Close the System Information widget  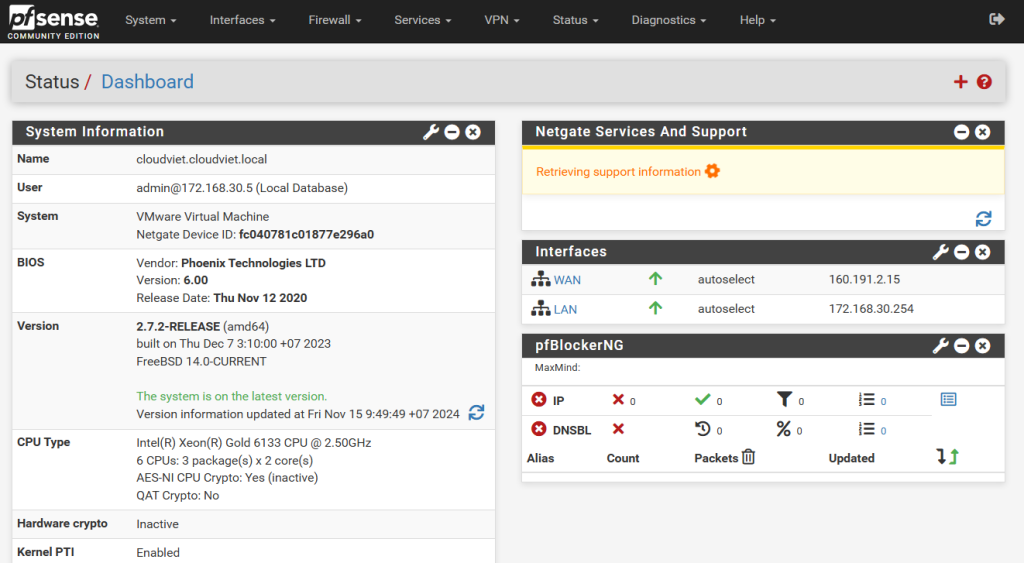click(473, 132)
